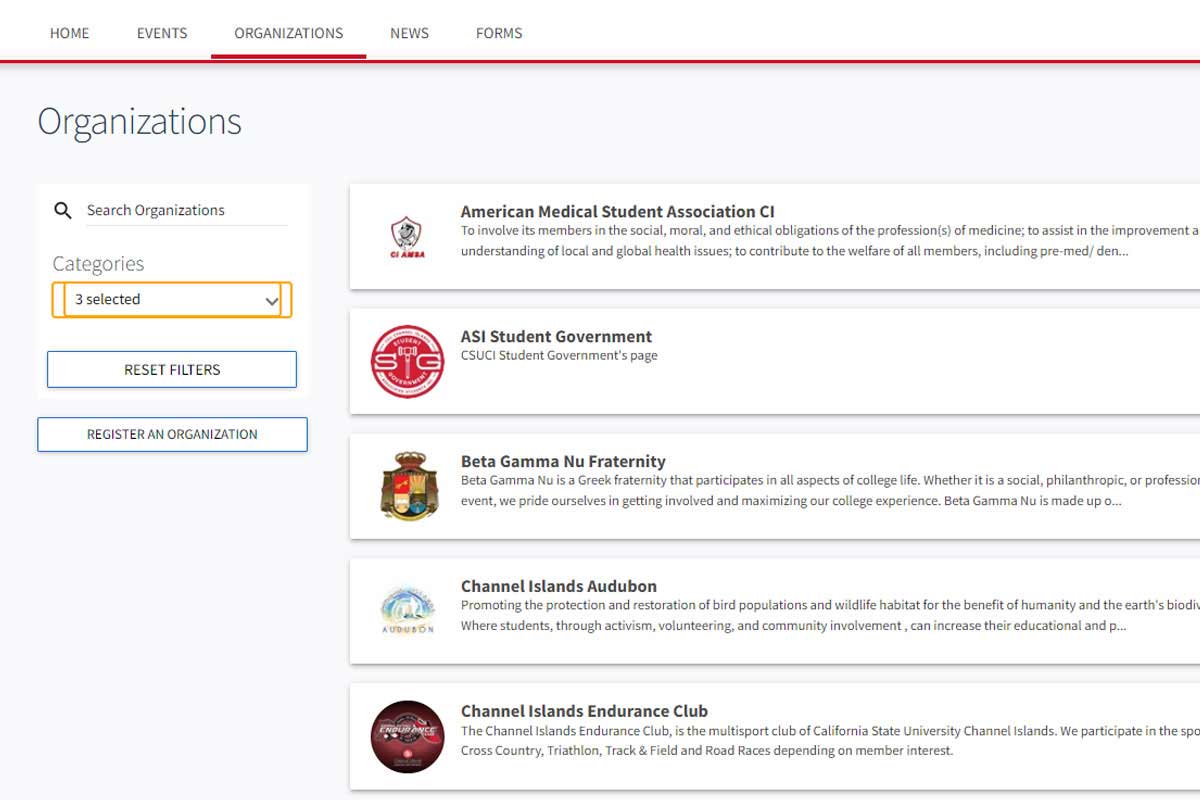Open the Categories '3 selected' dropdown
Viewport: 1200px width, 800px height.
(x=172, y=300)
